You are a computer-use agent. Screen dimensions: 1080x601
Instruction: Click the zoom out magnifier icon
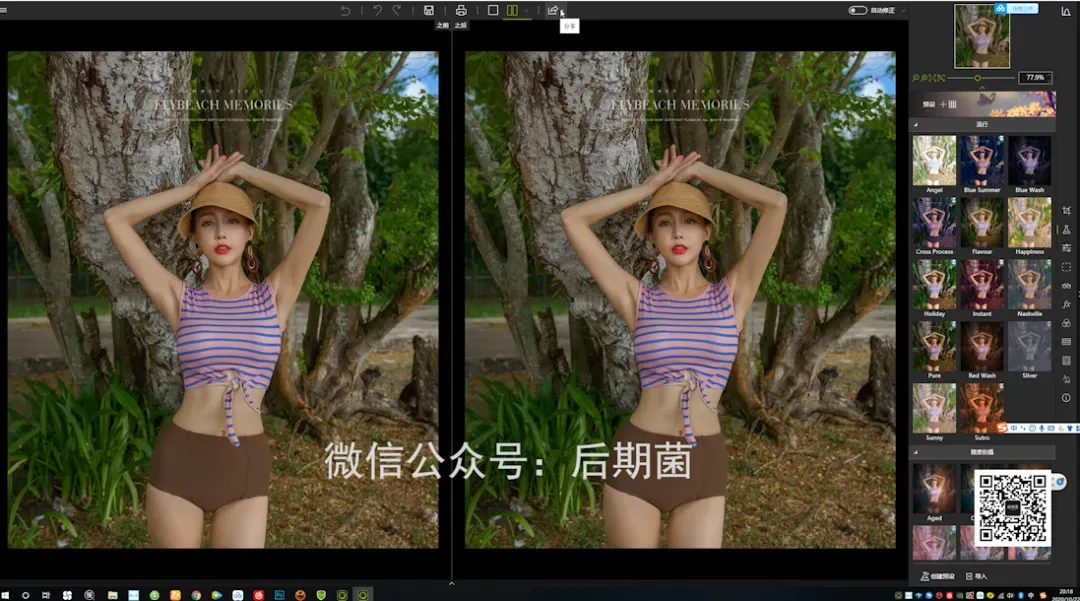(x=916, y=78)
